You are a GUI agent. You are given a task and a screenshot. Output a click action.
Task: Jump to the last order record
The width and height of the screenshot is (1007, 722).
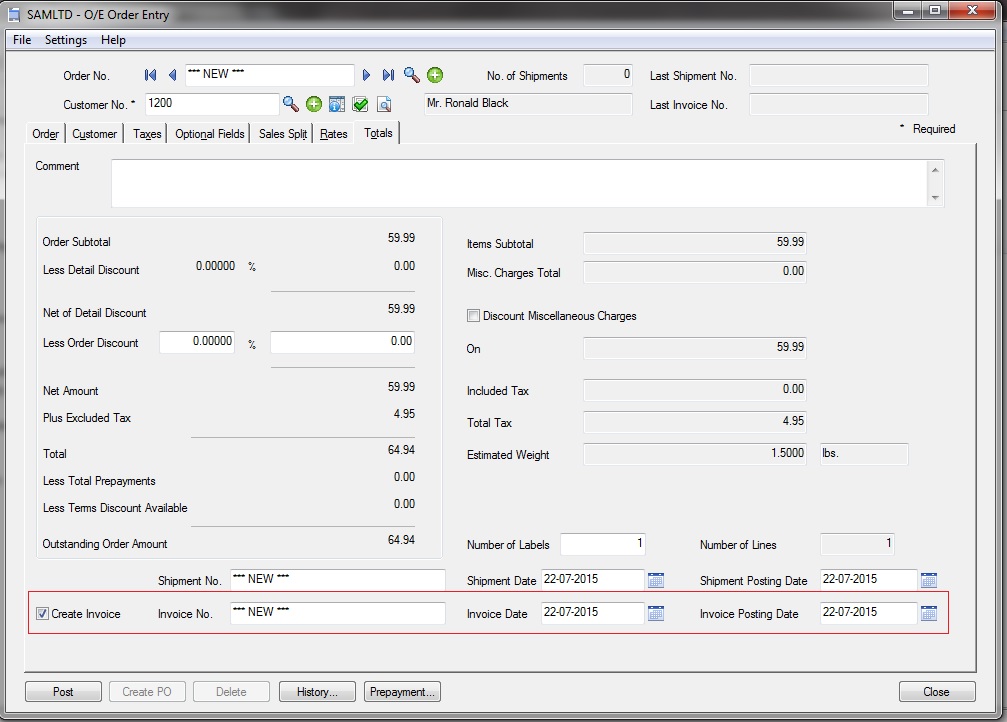(x=388, y=75)
